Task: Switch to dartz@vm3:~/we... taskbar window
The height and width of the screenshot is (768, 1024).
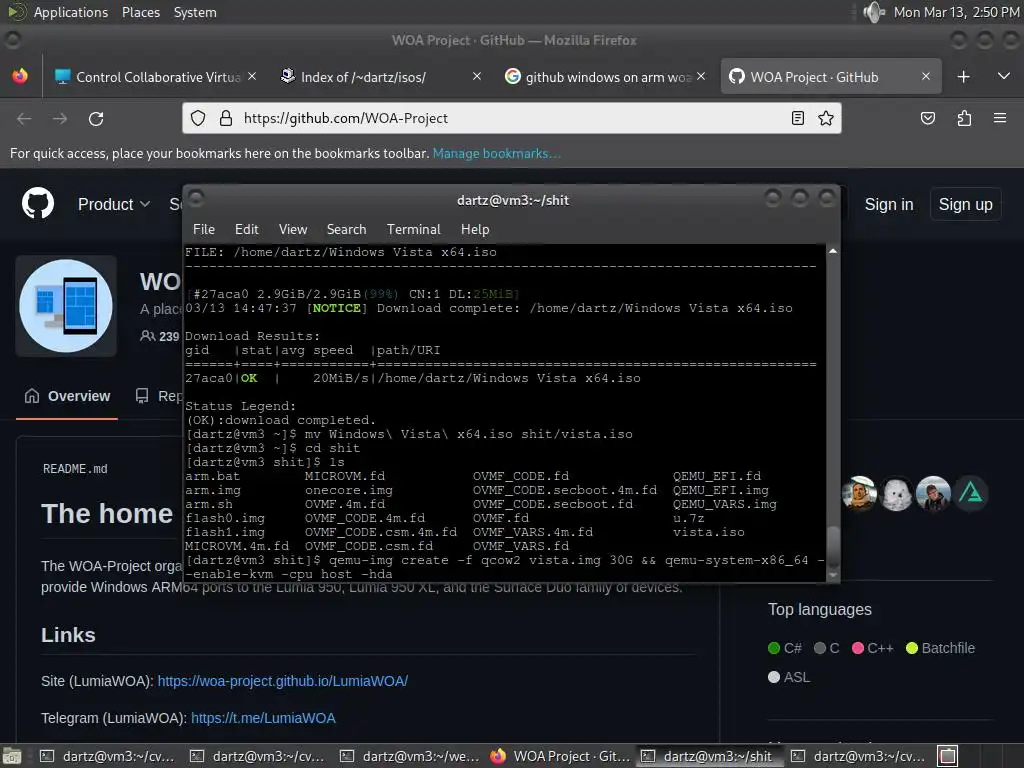Action: pyautogui.click(x=410, y=756)
